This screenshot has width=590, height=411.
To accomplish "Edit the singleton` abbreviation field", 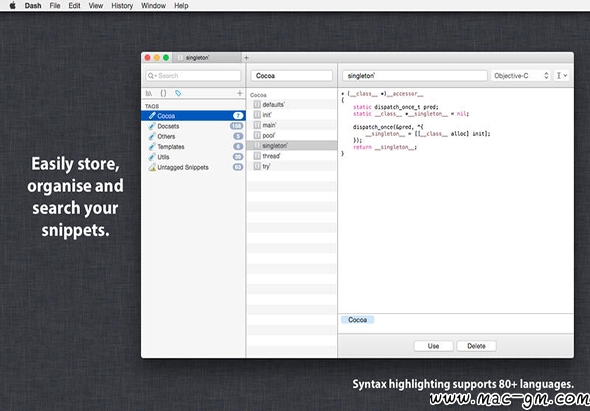I will click(x=415, y=76).
